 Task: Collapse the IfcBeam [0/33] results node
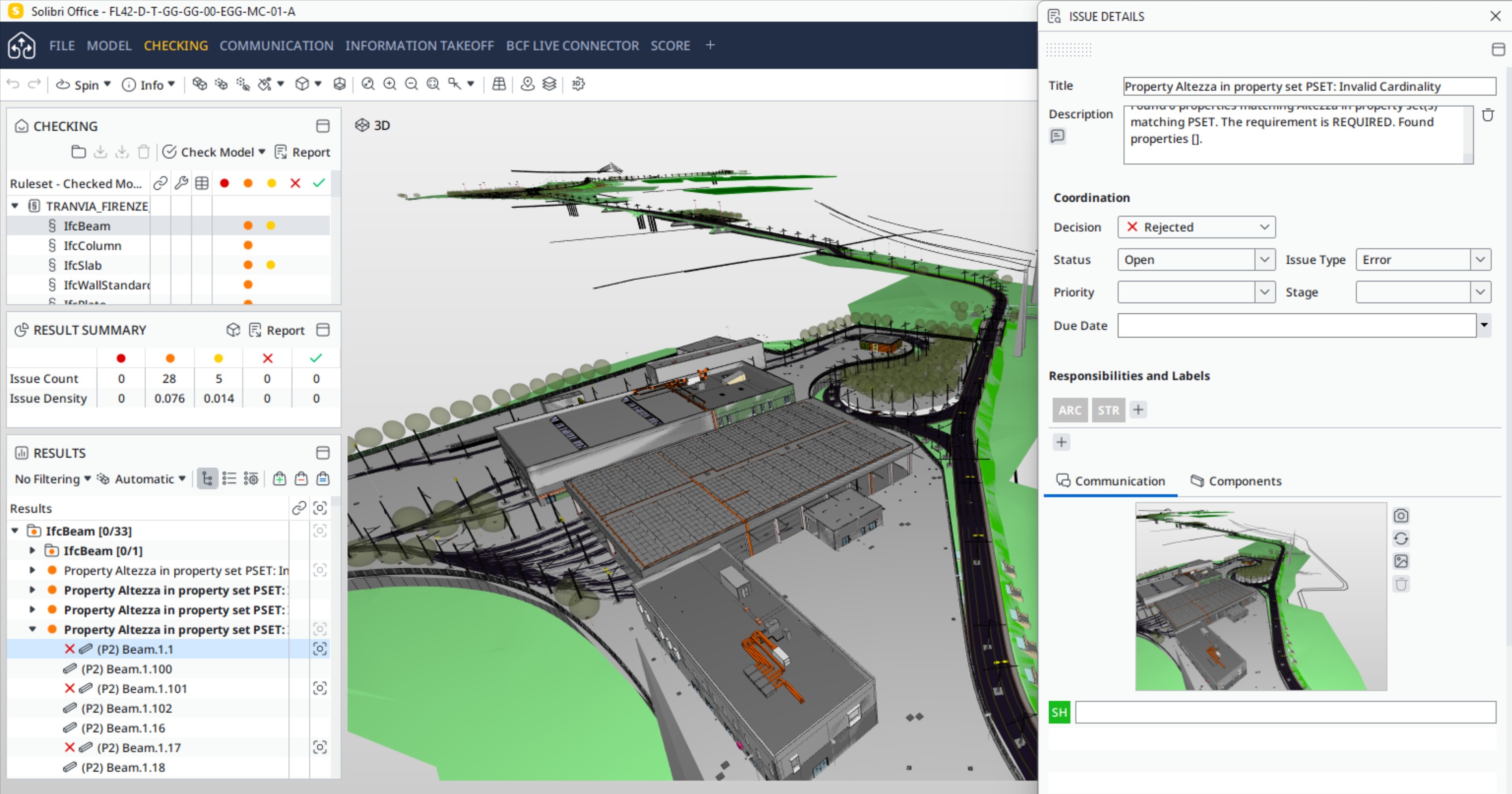coord(15,531)
